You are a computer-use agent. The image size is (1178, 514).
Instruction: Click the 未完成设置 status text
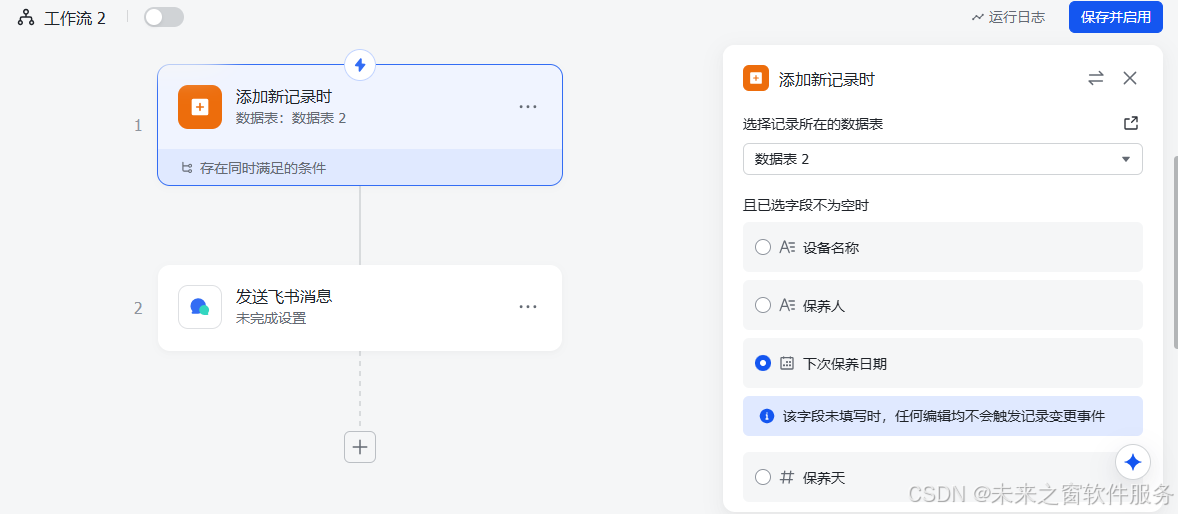(271, 318)
